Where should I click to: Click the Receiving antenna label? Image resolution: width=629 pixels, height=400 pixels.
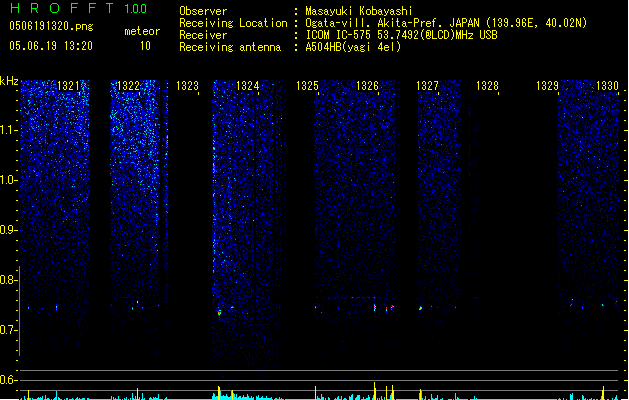(230, 47)
